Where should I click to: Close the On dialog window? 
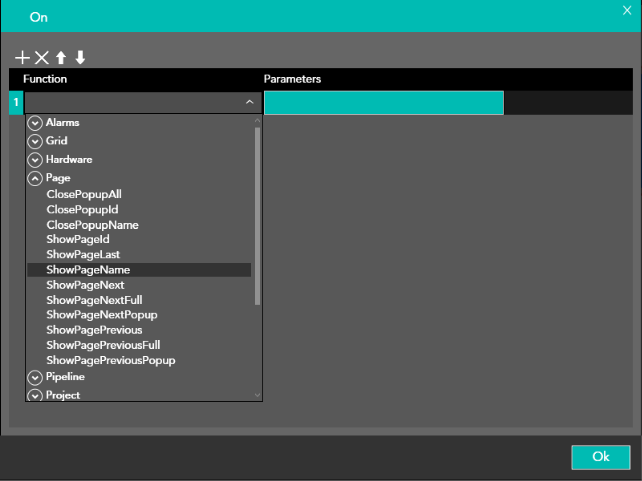click(x=626, y=10)
